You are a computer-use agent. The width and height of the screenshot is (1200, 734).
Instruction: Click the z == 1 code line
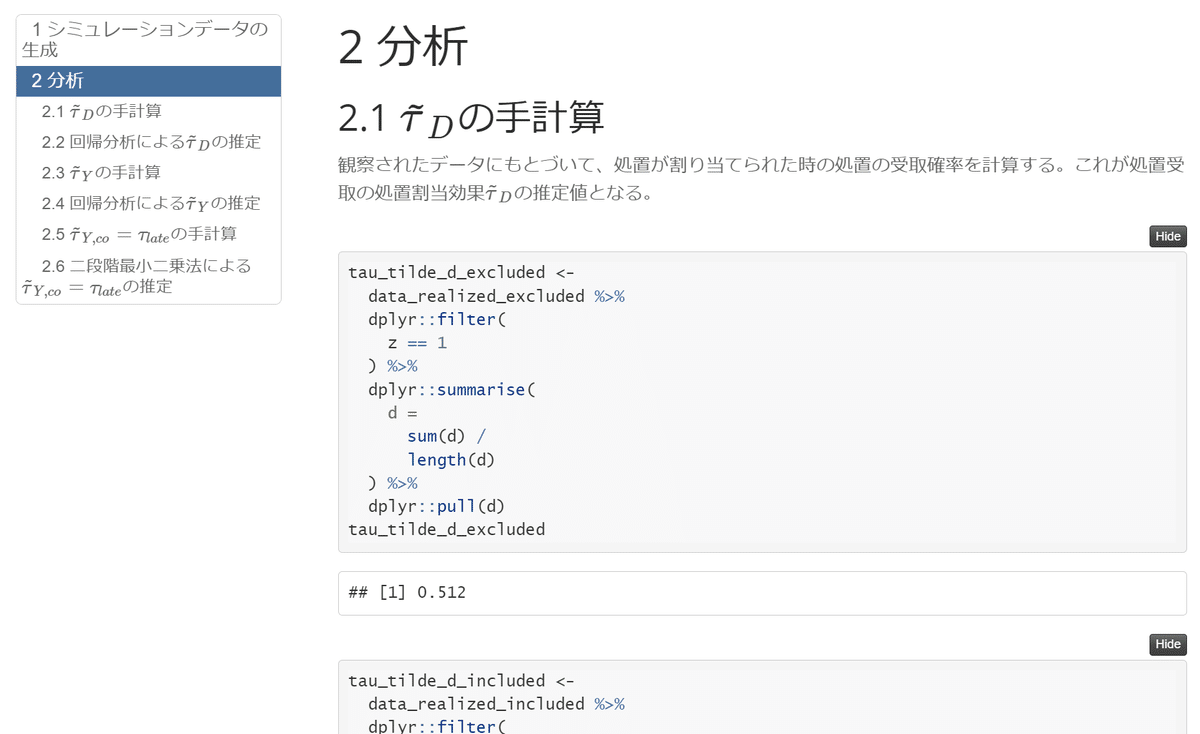point(417,343)
